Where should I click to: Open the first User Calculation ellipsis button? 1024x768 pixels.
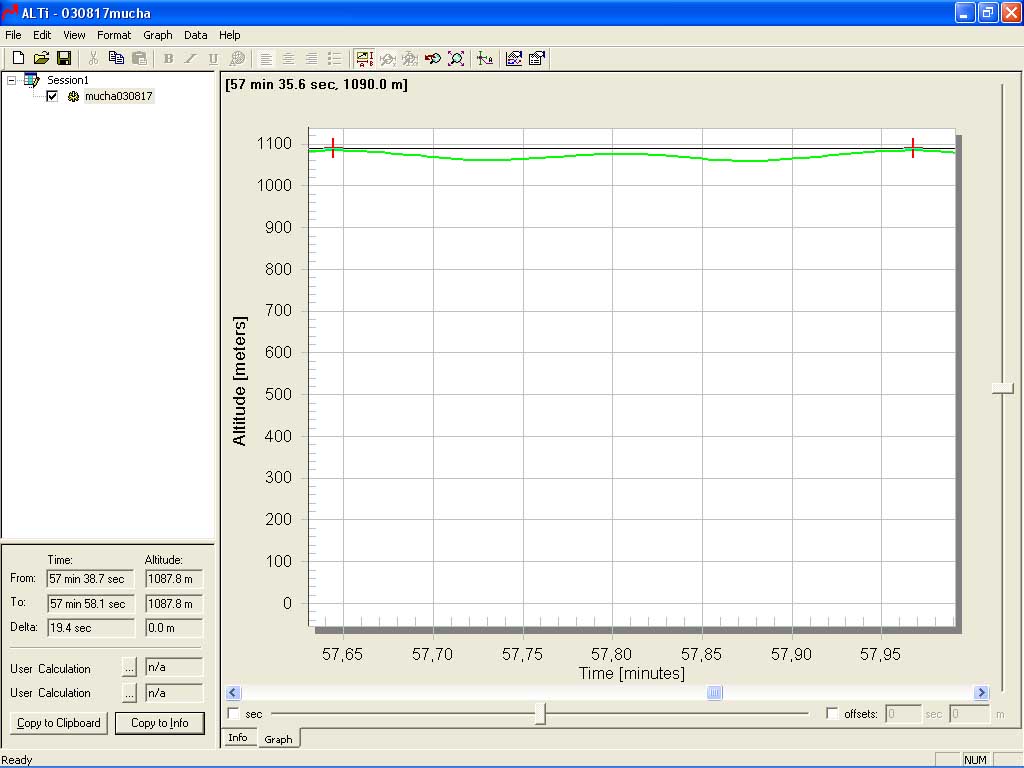130,668
